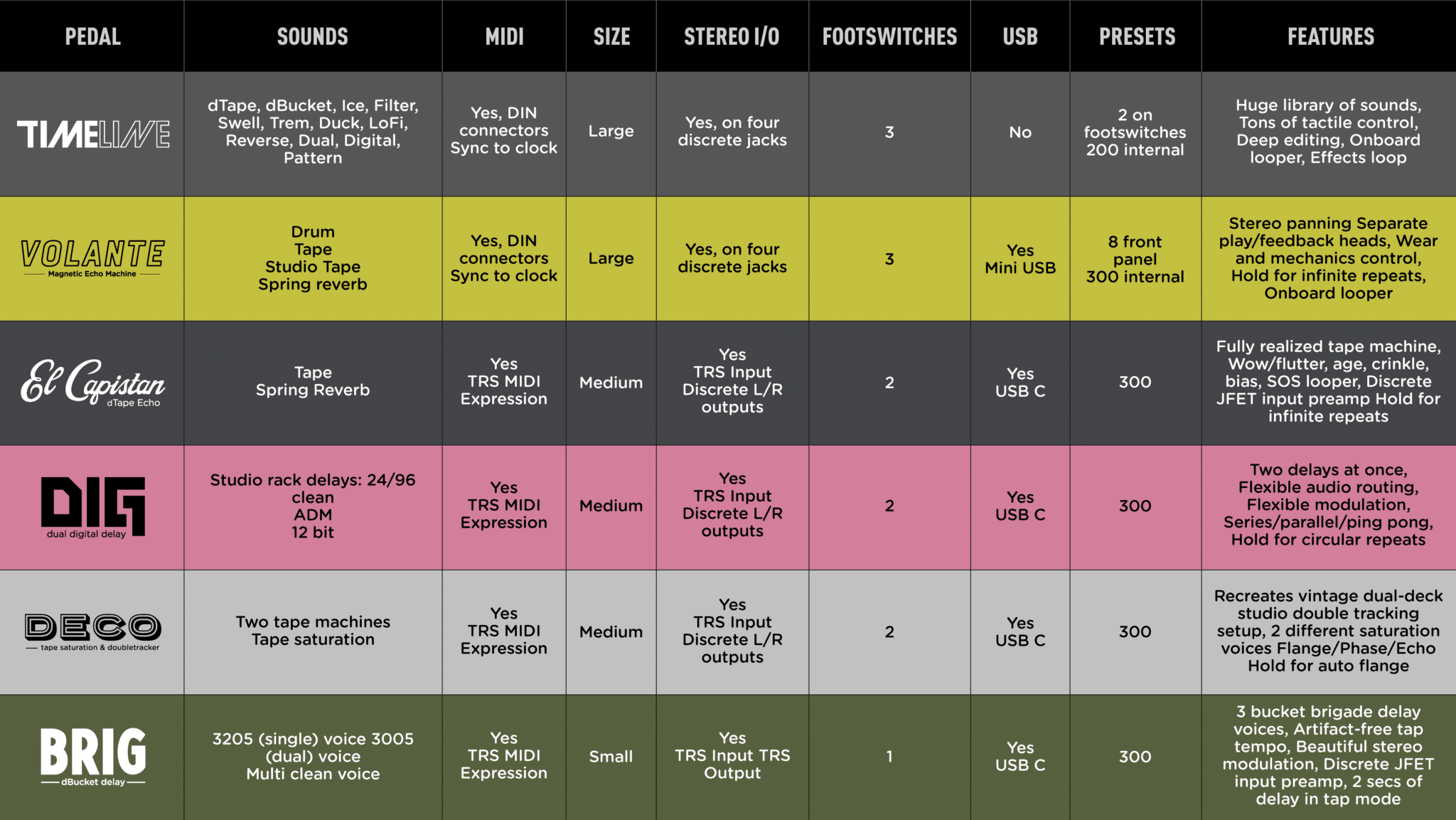Select the El Capistan dTape Echo logo
The height and width of the screenshot is (820, 1456).
[x=92, y=383]
